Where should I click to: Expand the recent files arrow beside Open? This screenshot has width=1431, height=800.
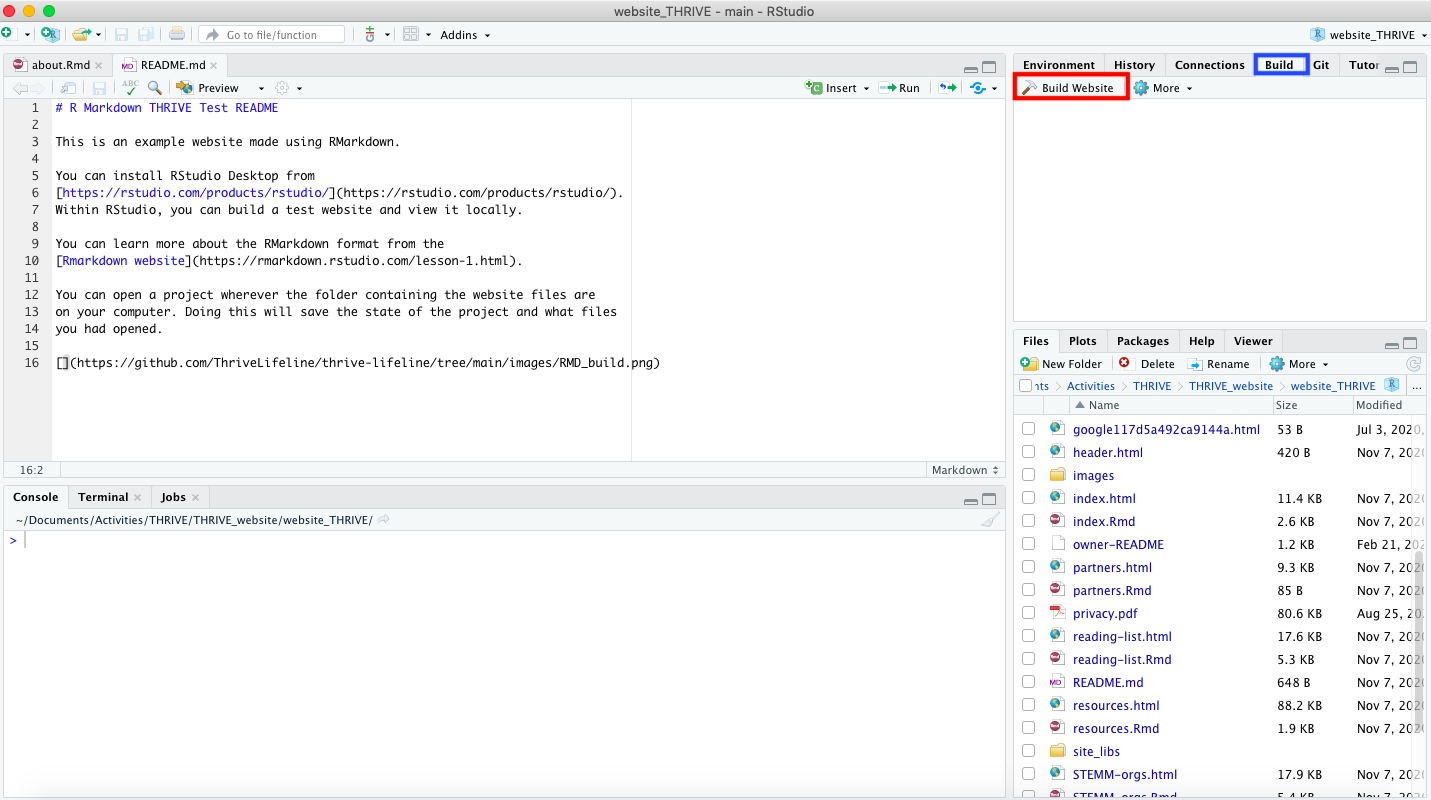99,35
